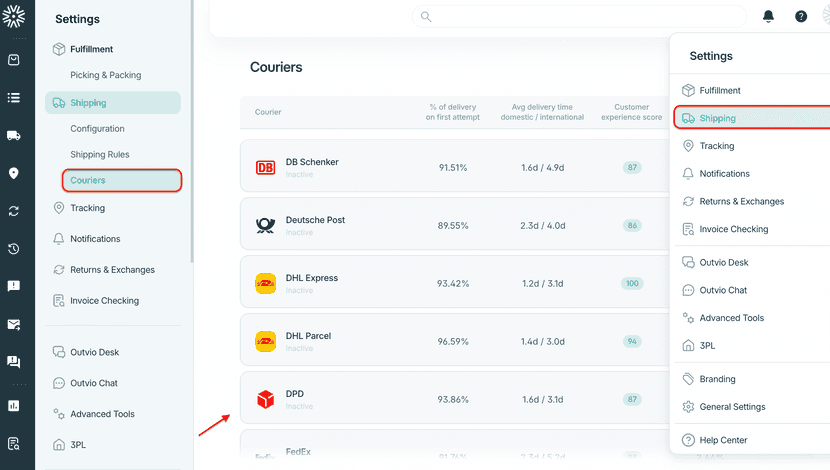
Task: Open Help Center from settings popup
Action: tap(723, 440)
